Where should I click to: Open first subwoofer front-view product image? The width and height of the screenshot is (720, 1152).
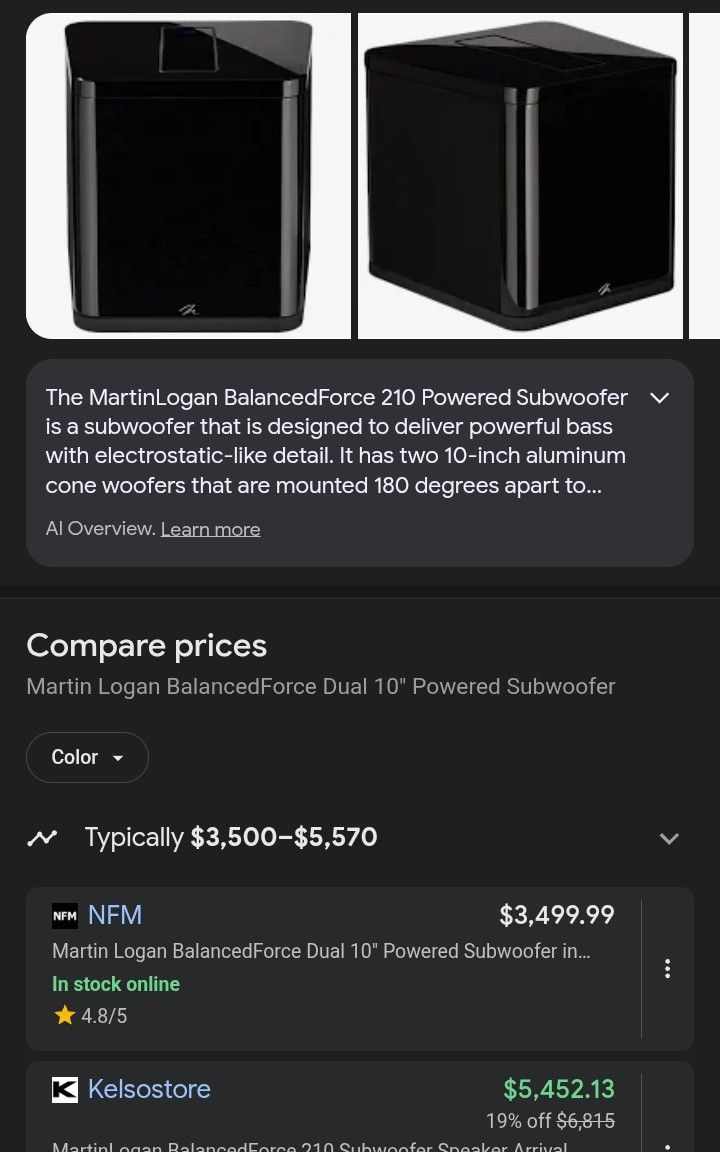click(188, 176)
